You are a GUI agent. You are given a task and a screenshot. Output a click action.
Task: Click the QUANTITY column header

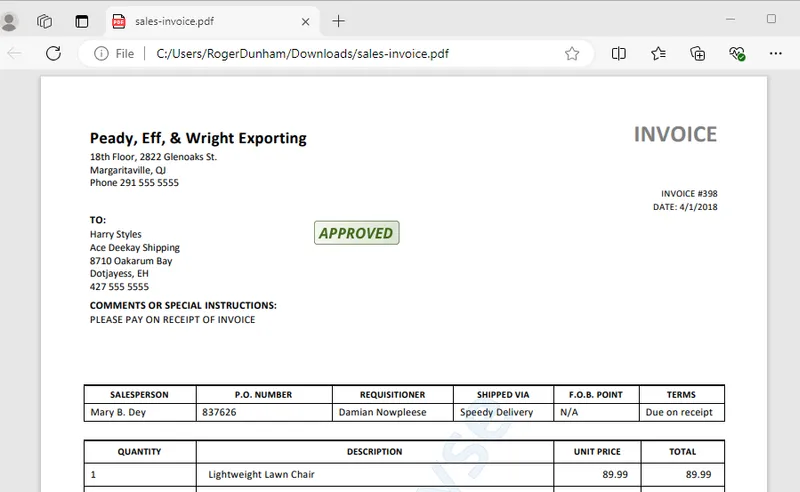[x=139, y=452]
